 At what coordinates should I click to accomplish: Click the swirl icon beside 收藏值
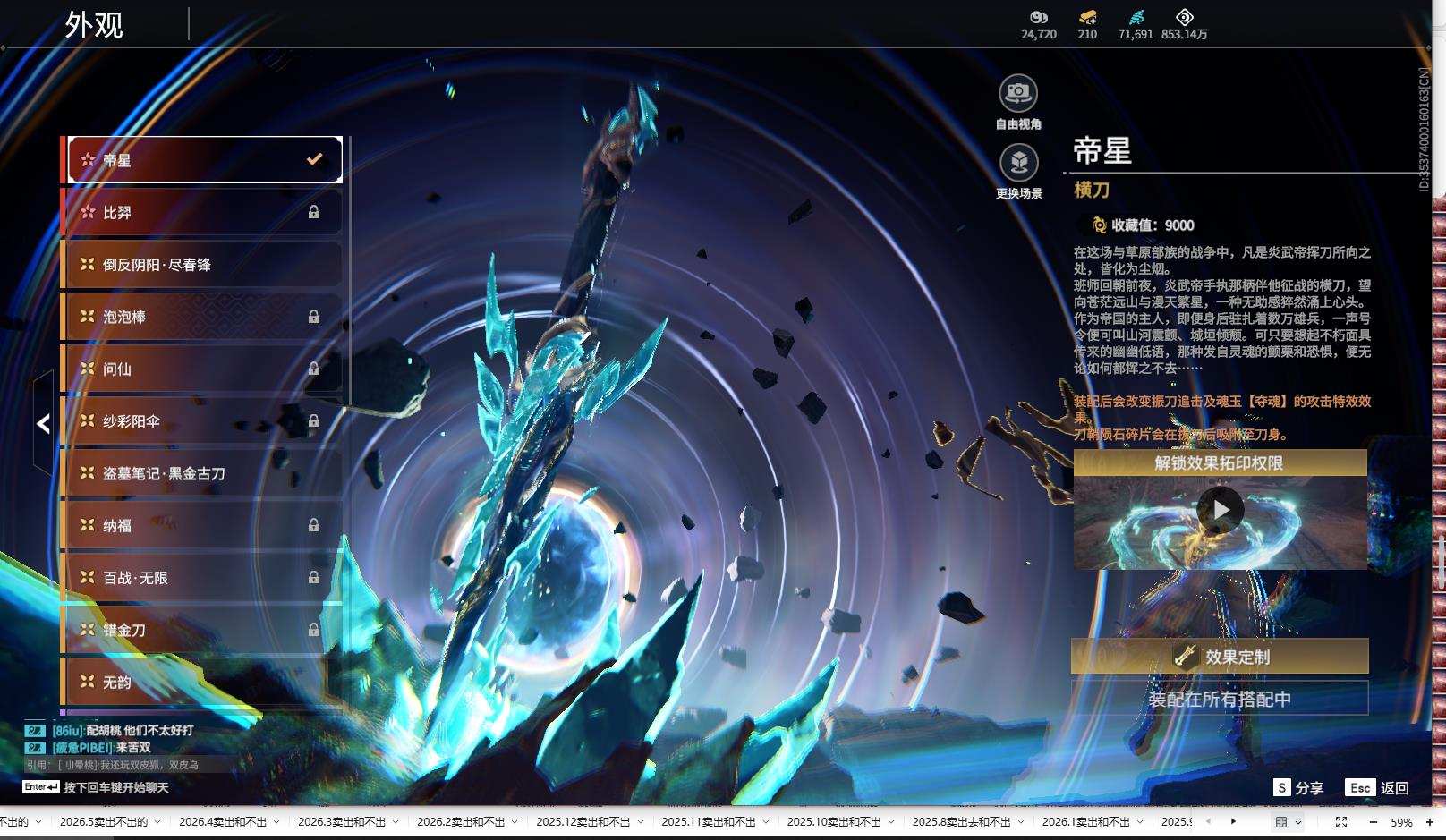click(x=1099, y=225)
